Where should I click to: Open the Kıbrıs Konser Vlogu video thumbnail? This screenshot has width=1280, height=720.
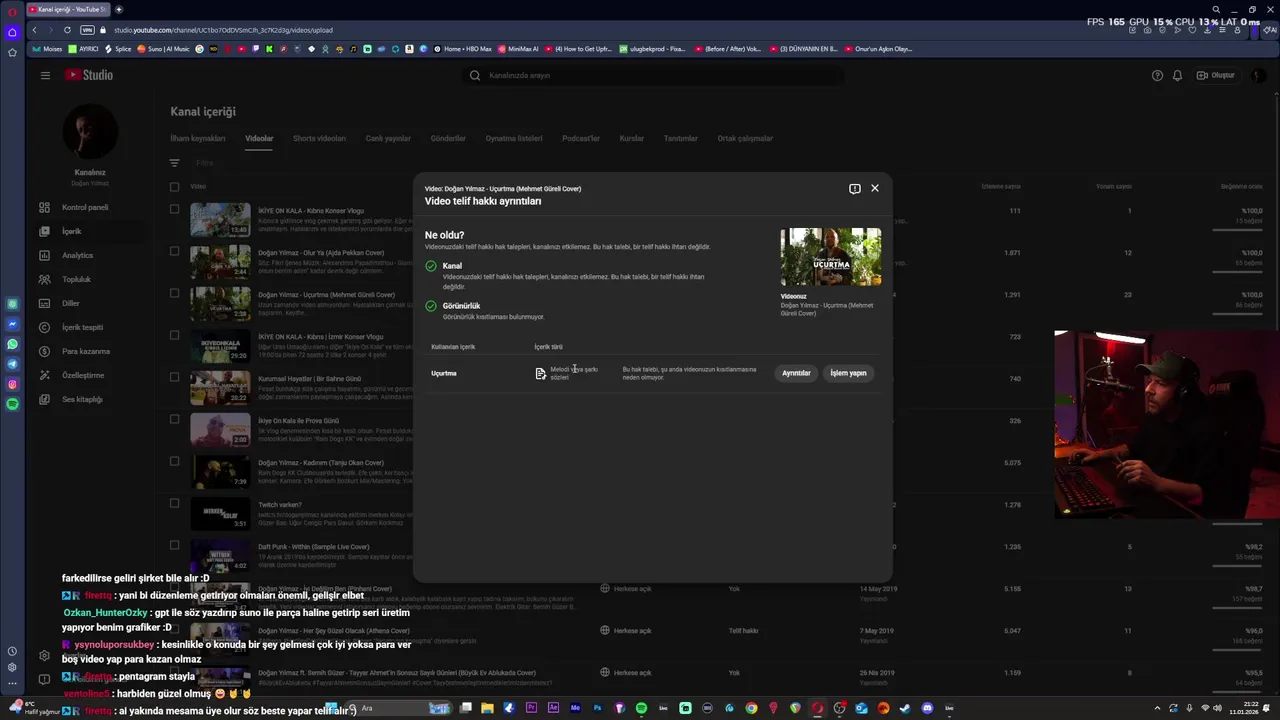click(220, 220)
